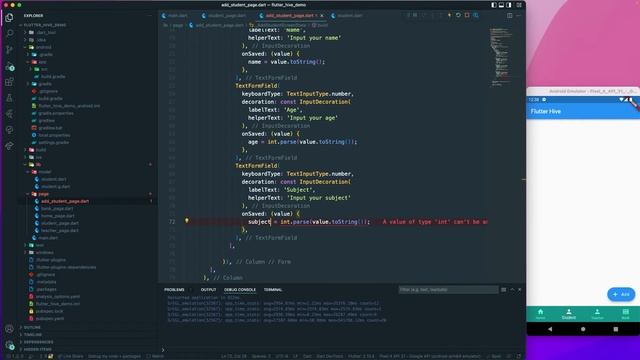Screen dimensions: 640x360
Task: Open the Extensions view
Action: [x=9, y=82]
